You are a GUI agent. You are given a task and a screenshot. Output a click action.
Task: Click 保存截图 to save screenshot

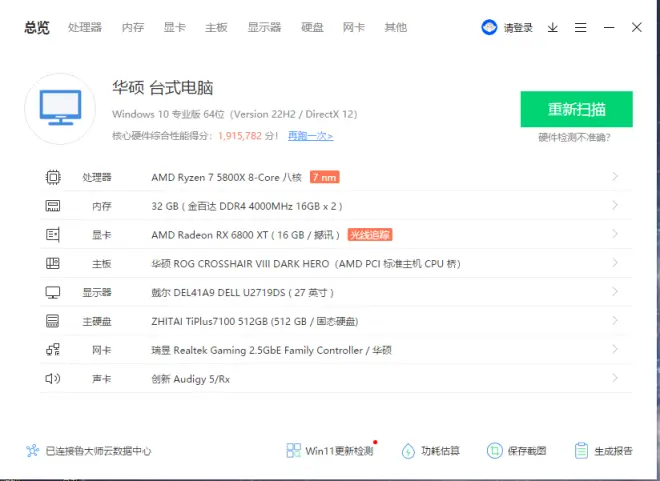pos(517,451)
